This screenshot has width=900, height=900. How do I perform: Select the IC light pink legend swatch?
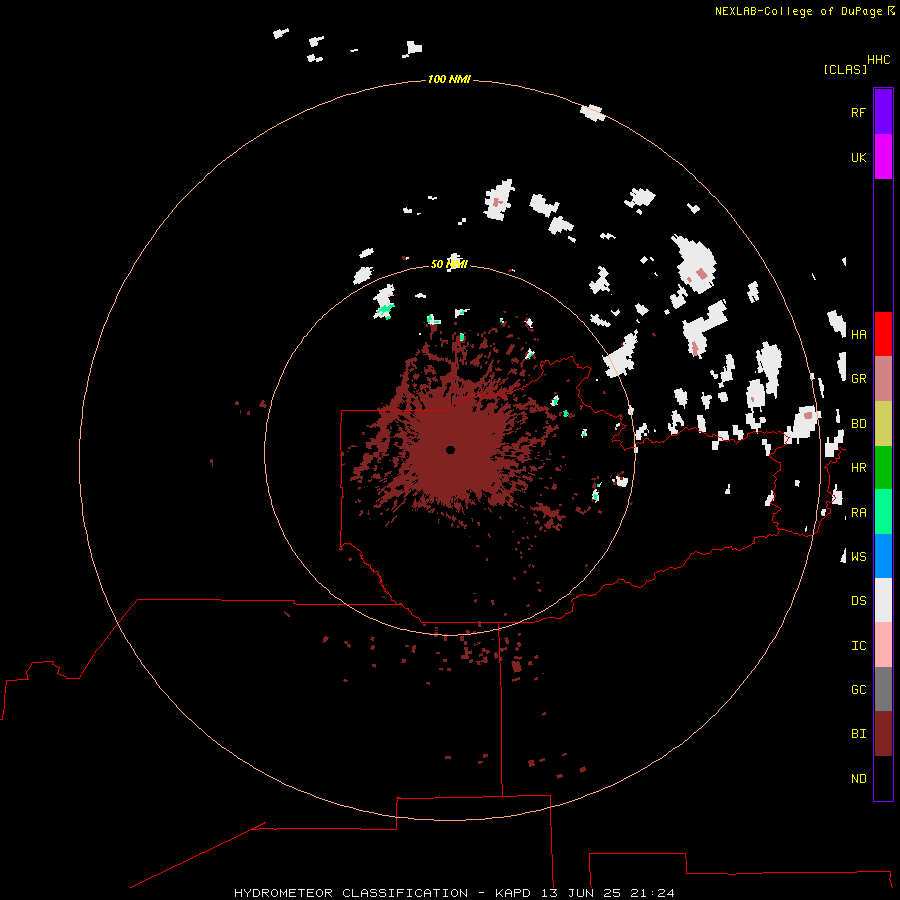click(883, 645)
